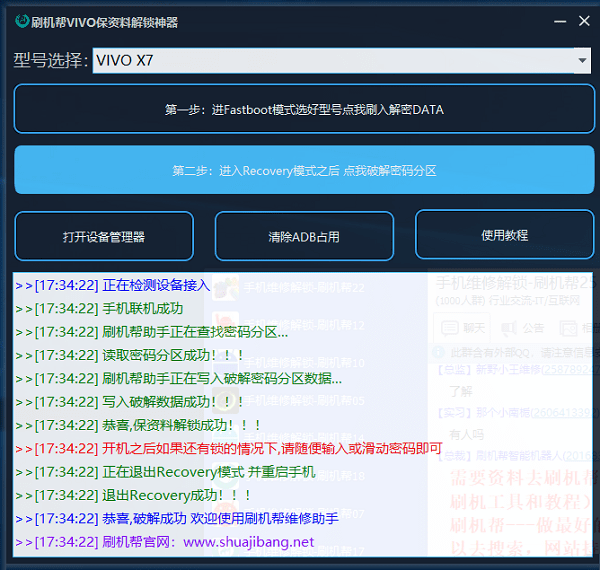Click step one Fastboot 刷入解密DATA button
Screen dimensions: 600x570
pyautogui.click(x=303, y=109)
